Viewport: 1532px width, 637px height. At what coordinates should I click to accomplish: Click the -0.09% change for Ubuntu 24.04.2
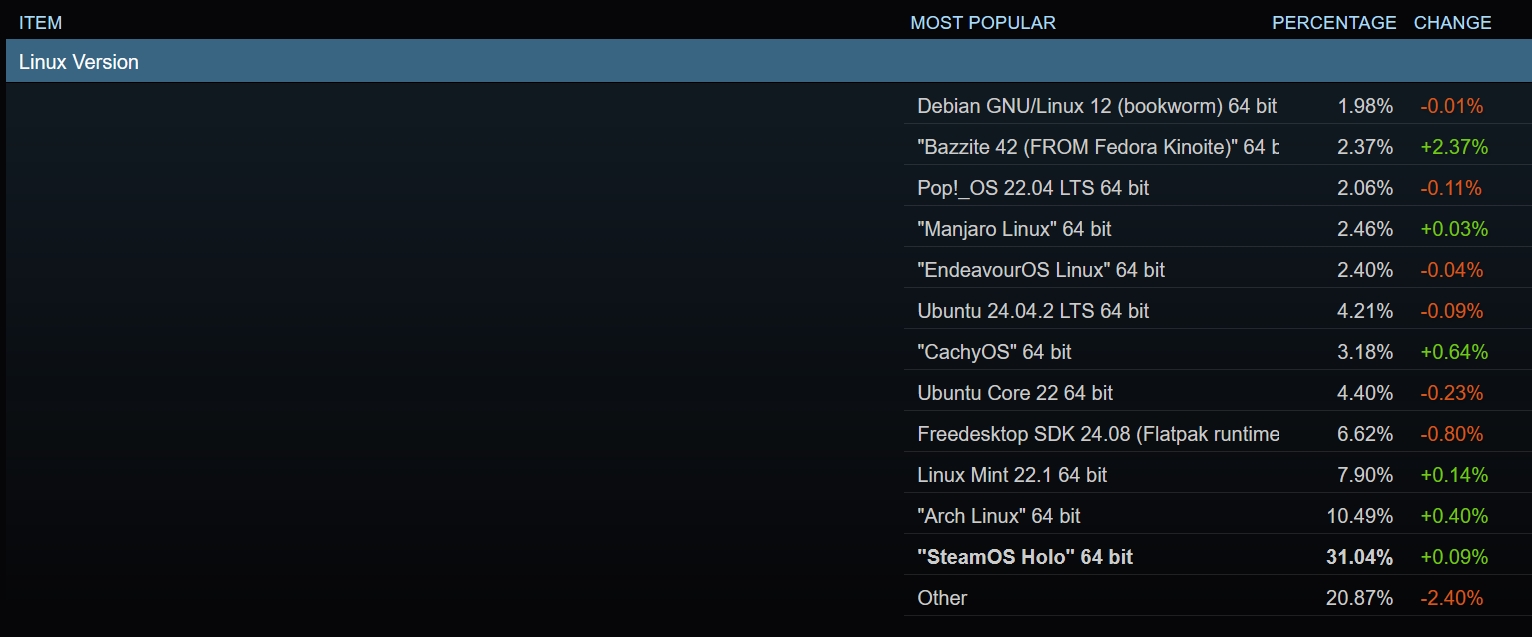coord(1452,311)
